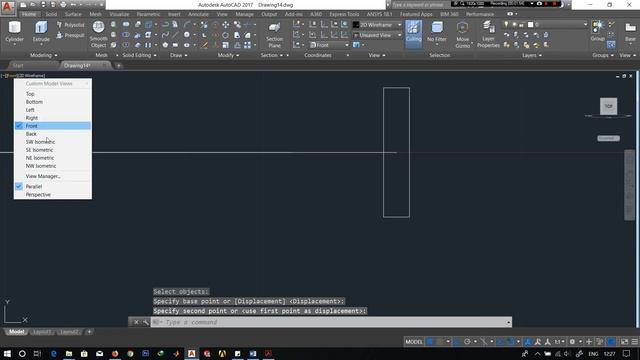Image resolution: width=640 pixels, height=360 pixels.
Task: Expand the Modify panel
Action: [x=229, y=55]
